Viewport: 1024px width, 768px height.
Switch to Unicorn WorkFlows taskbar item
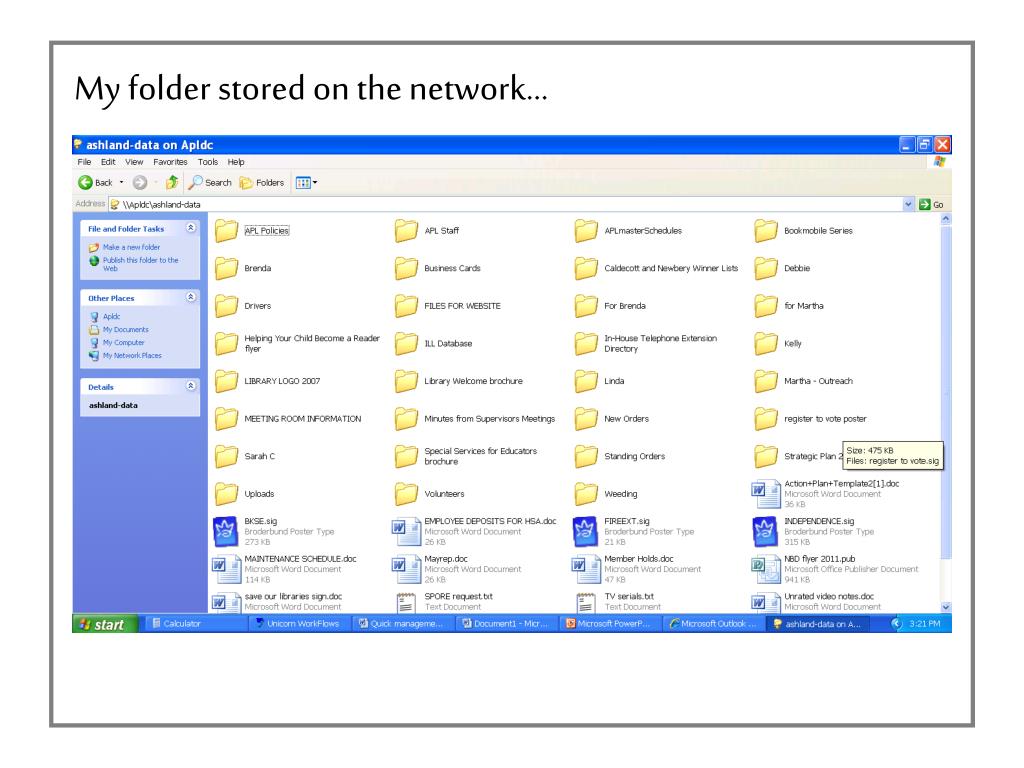298,624
